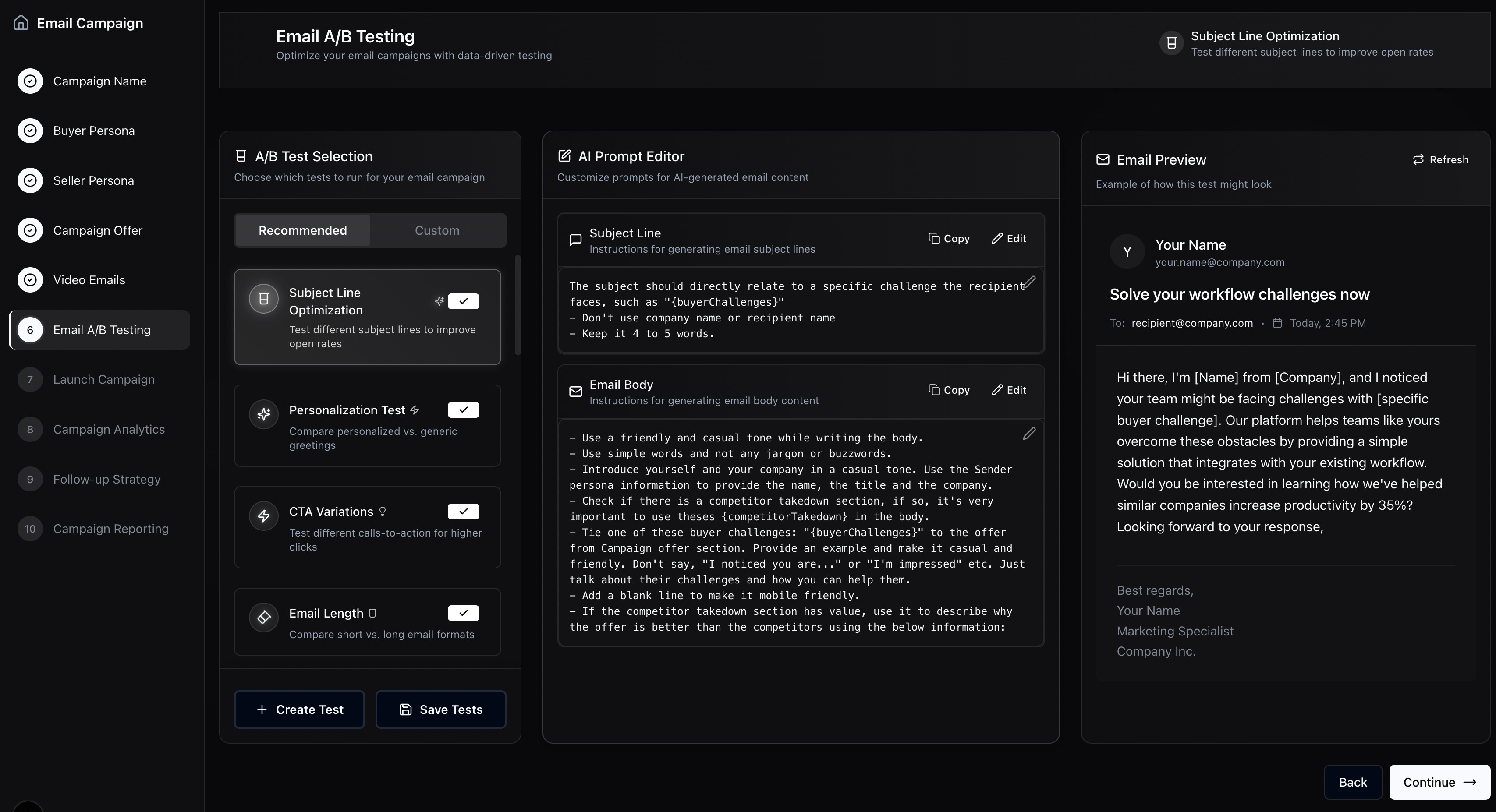Click the calendar icon beside Today, 2:45 PM
Screen dimensions: 1496x812
click(x=1277, y=323)
